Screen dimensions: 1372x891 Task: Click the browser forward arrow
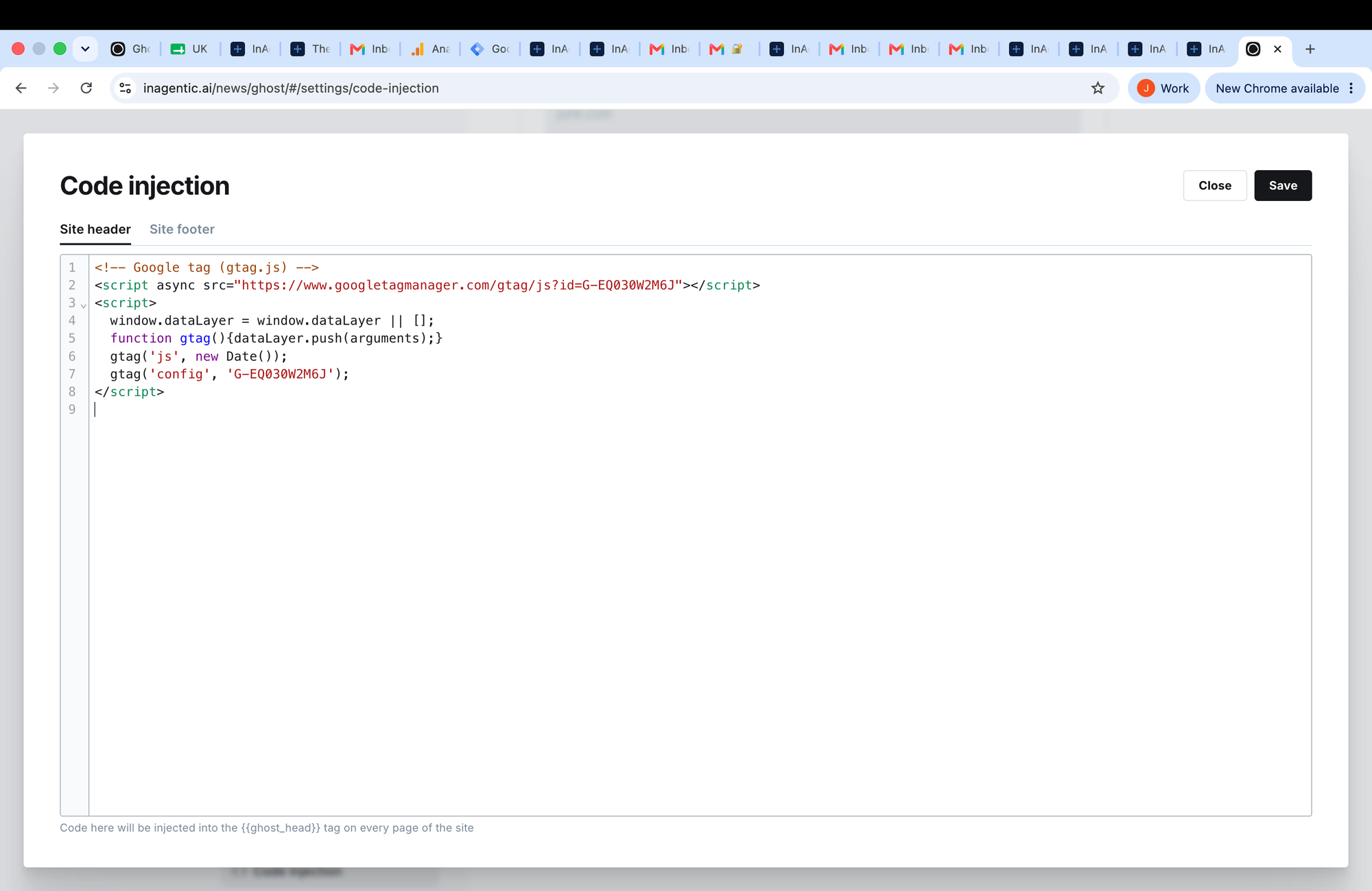[x=54, y=88]
